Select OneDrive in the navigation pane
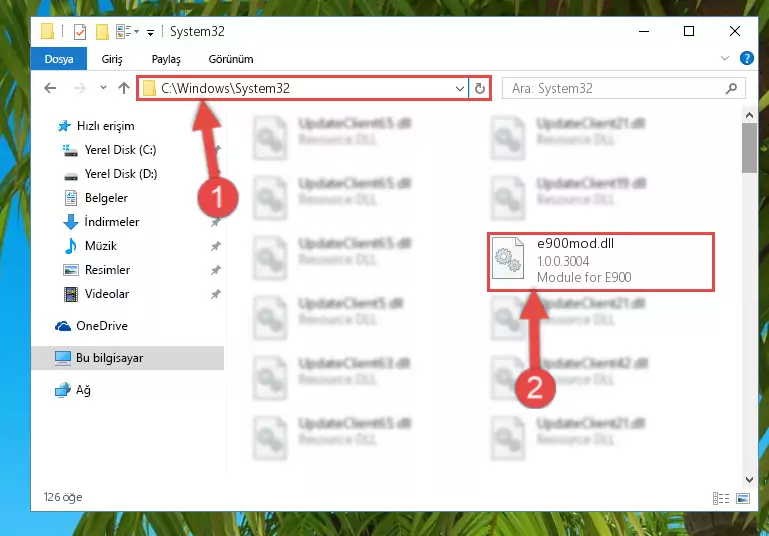The height and width of the screenshot is (536, 769). pyautogui.click(x=102, y=326)
